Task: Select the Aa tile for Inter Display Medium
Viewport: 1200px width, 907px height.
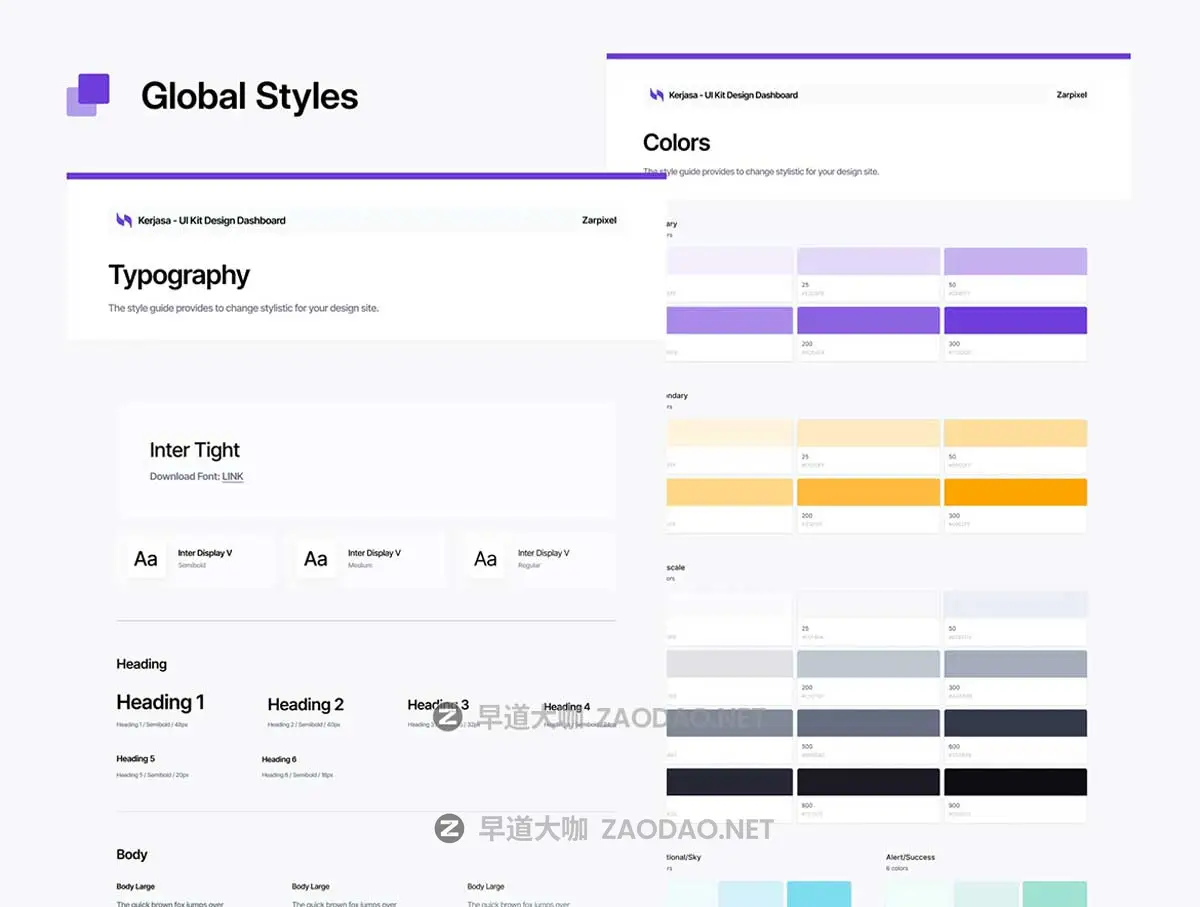Action: tap(316, 559)
